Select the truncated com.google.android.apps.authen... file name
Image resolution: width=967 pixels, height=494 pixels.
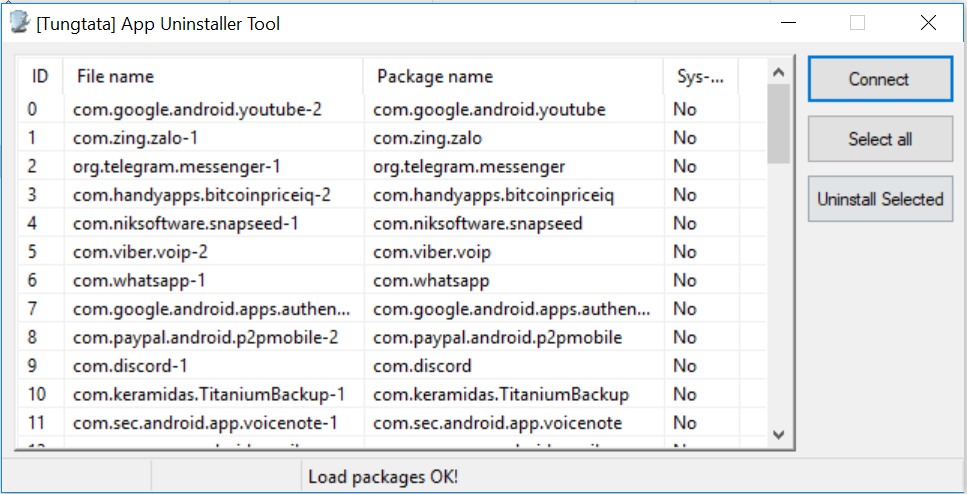pyautogui.click(x=212, y=309)
